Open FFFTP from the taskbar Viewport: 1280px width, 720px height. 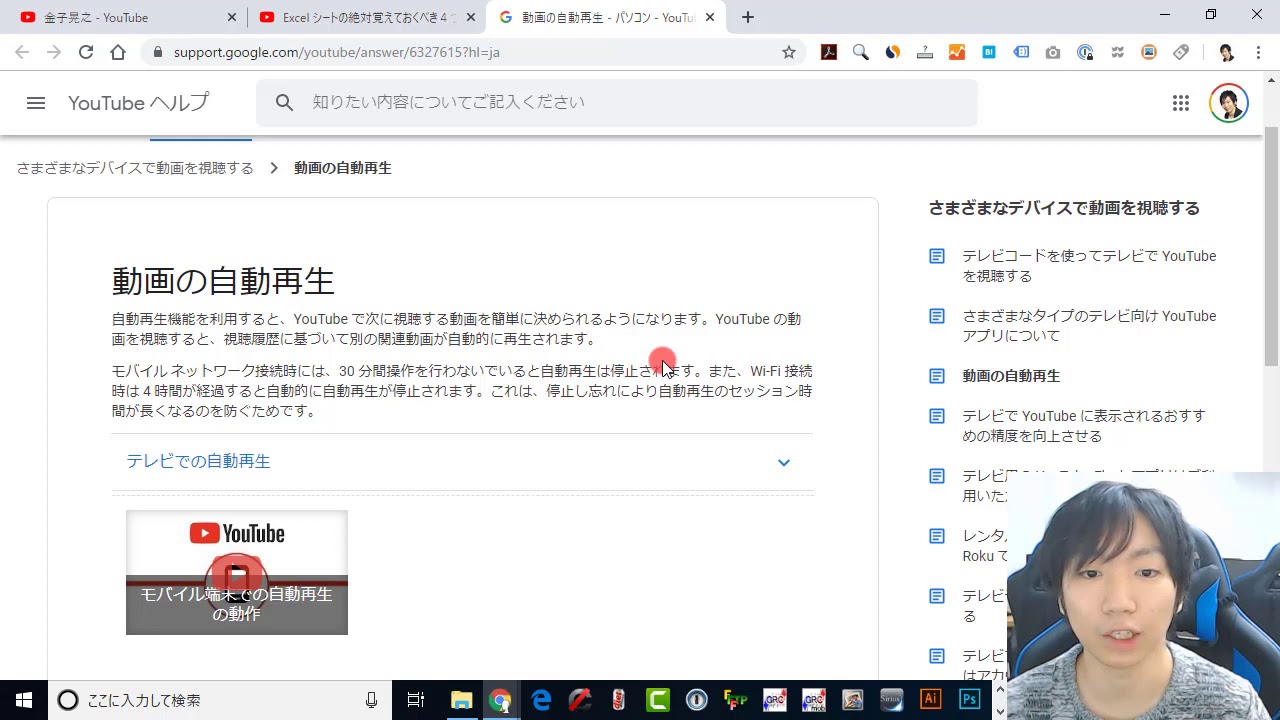[736, 700]
